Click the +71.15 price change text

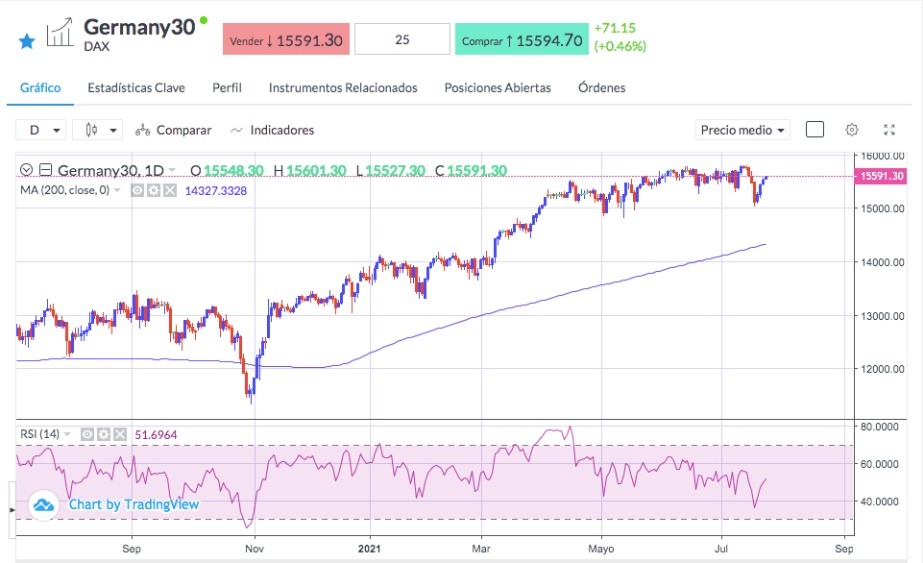[x=615, y=28]
